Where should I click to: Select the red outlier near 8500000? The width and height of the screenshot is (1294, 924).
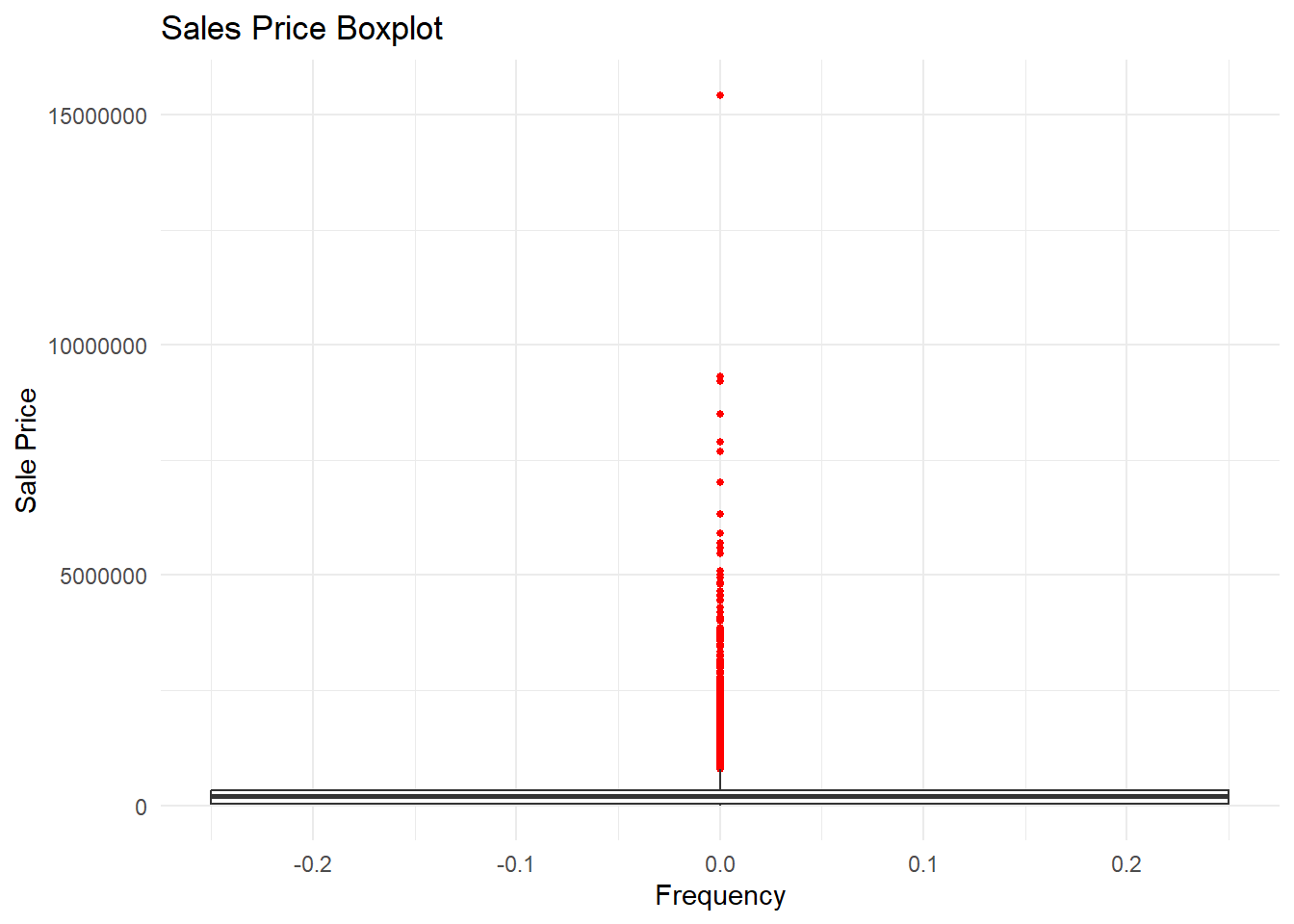click(x=720, y=414)
